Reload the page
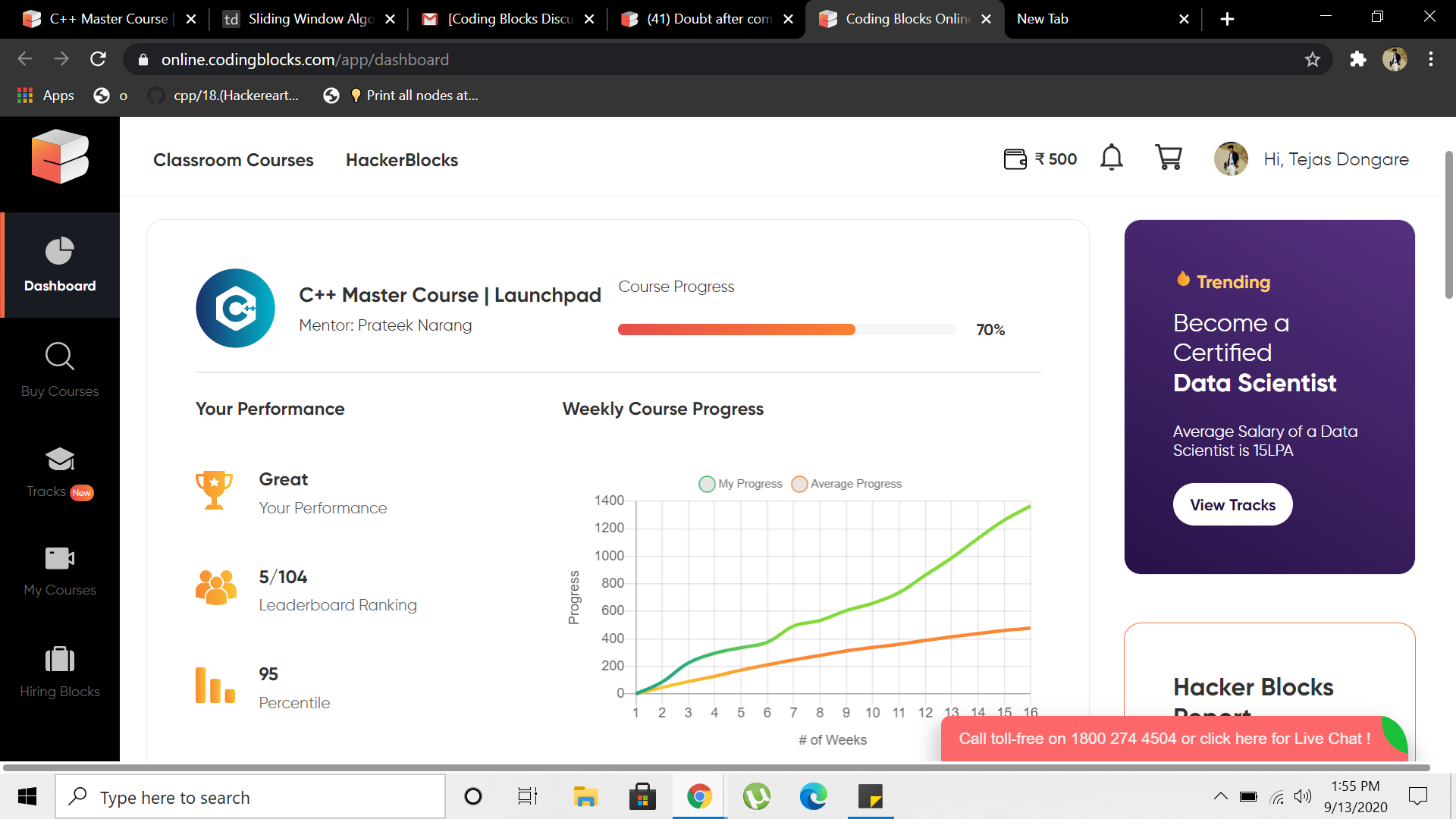The width and height of the screenshot is (1456, 819). 98,59
